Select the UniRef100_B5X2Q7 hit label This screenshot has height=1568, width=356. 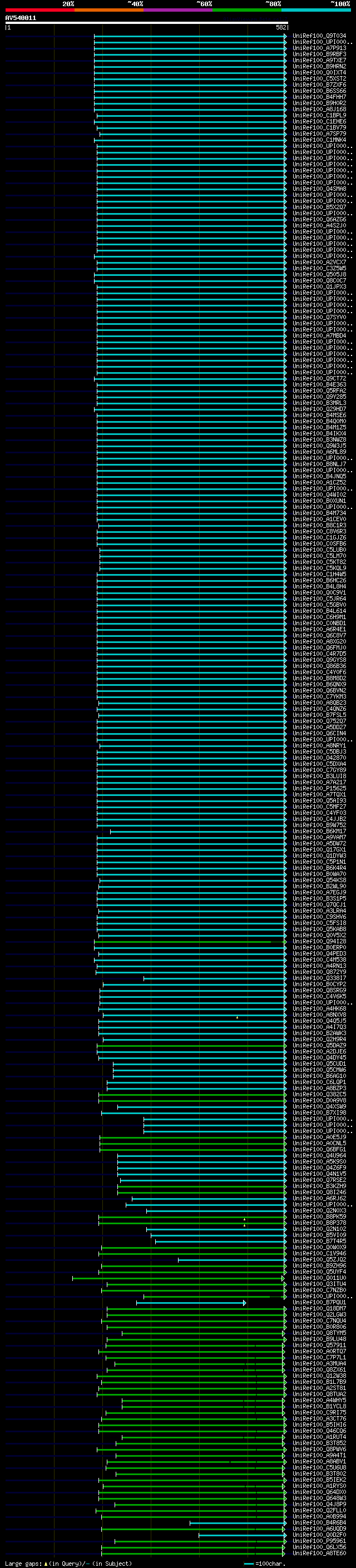click(x=319, y=207)
